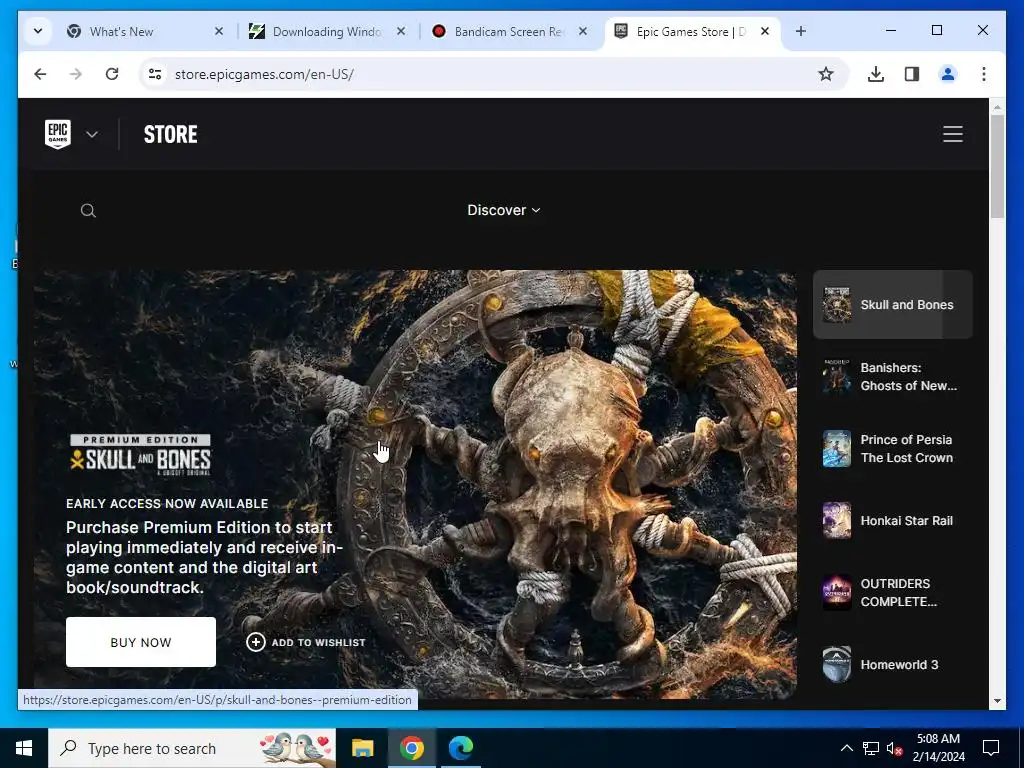1024x768 pixels.
Task: View site information icon in address bar
Action: [x=155, y=74]
